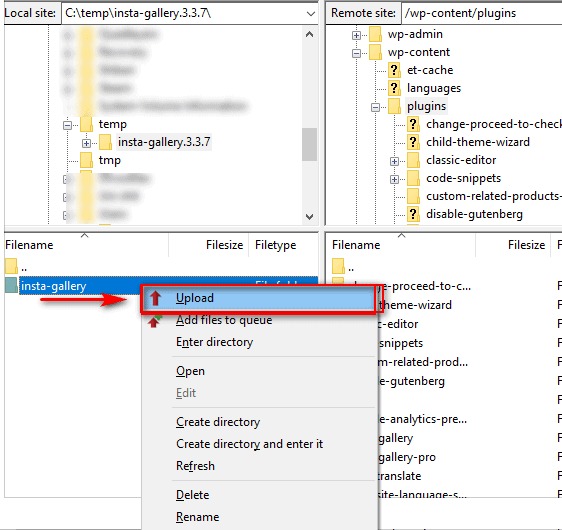Click Enter directory in context menu
This screenshot has height=530, width=562.
(x=259, y=342)
